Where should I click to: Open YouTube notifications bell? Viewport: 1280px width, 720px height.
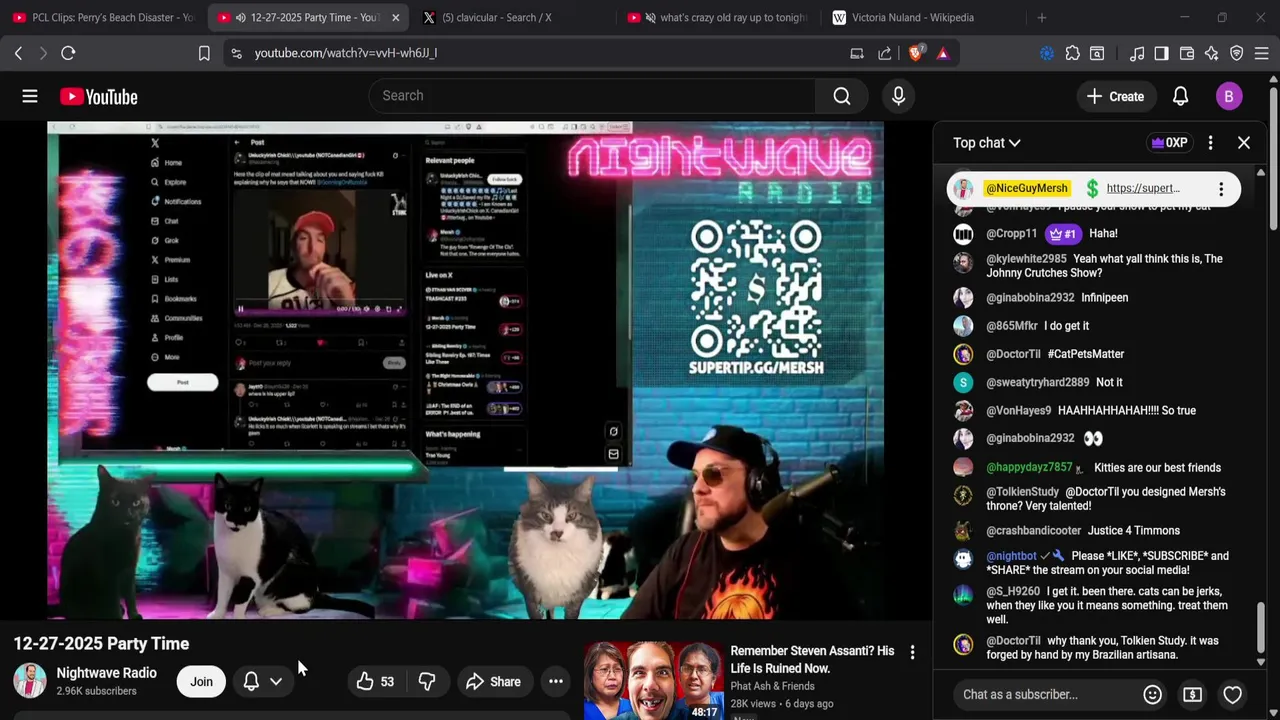1180,96
